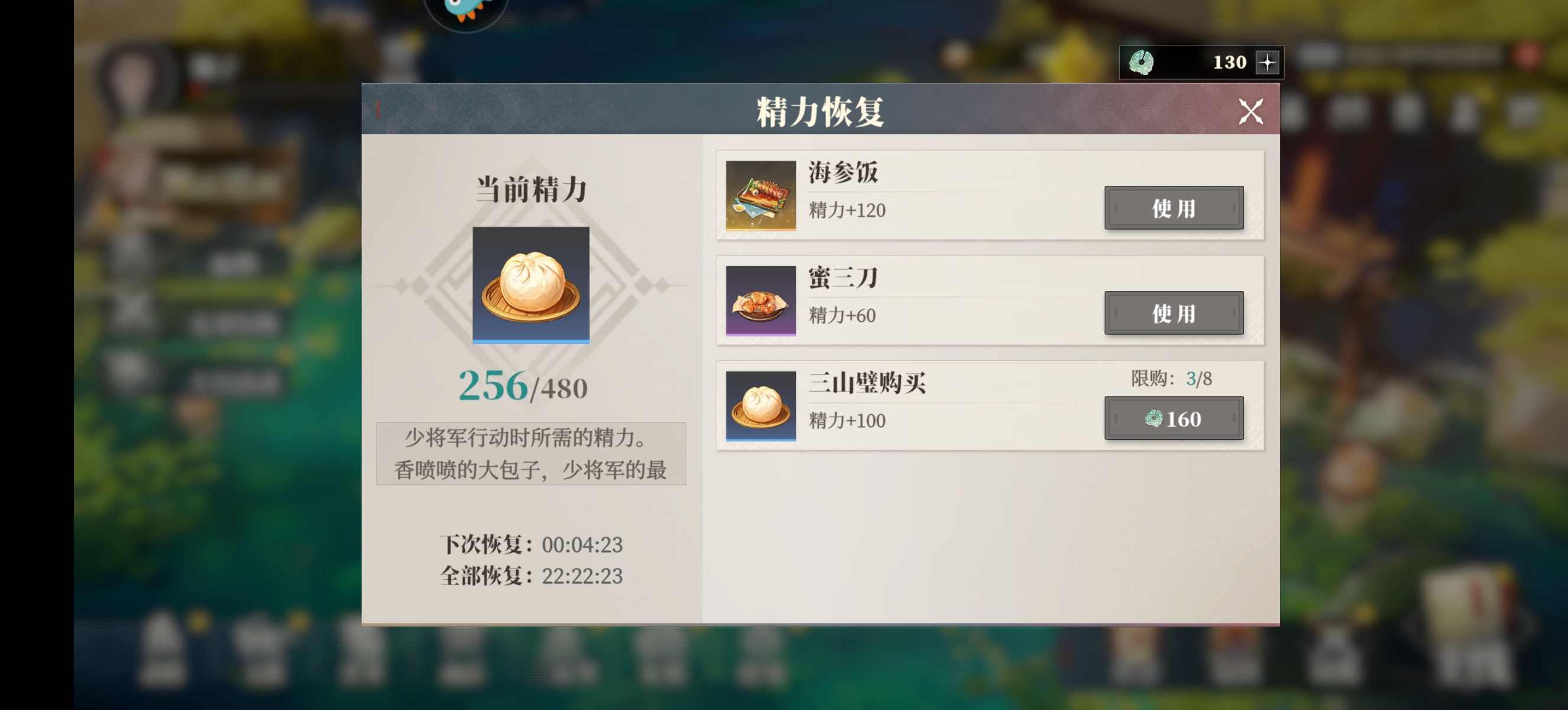The image size is (1568, 710).
Task: Click the 海参饭 food item icon
Action: 760,195
